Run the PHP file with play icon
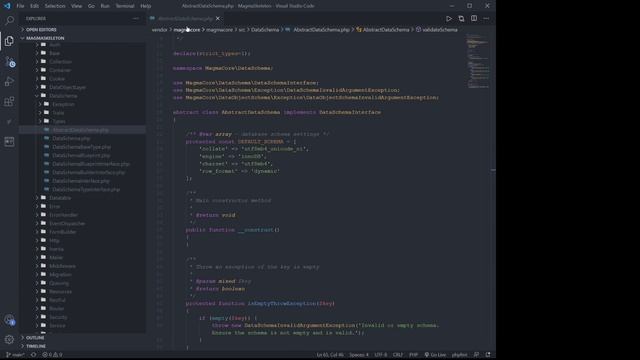Viewport: 640px width, 360px height. pyautogui.click(x=449, y=18)
